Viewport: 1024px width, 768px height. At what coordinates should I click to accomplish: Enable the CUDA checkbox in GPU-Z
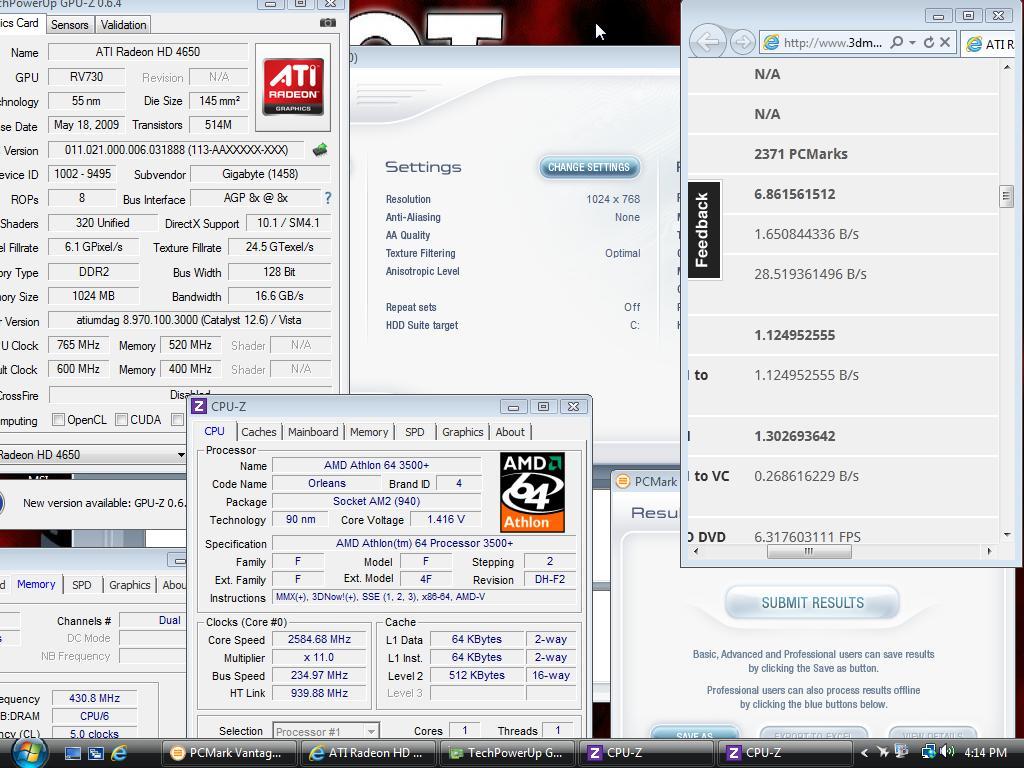click(x=121, y=420)
